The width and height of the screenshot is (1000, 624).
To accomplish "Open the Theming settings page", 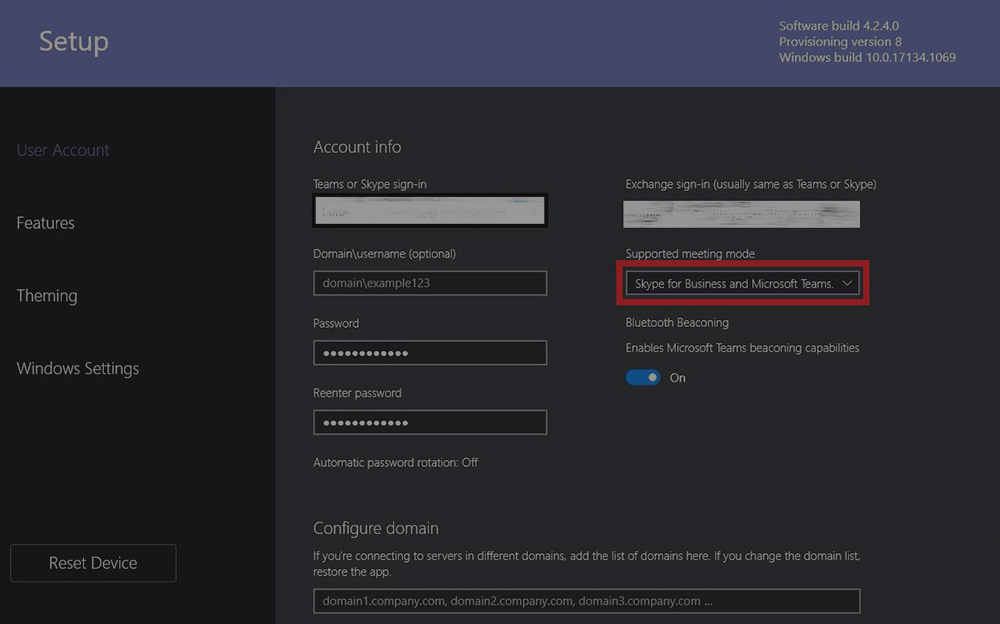I will click(46, 295).
